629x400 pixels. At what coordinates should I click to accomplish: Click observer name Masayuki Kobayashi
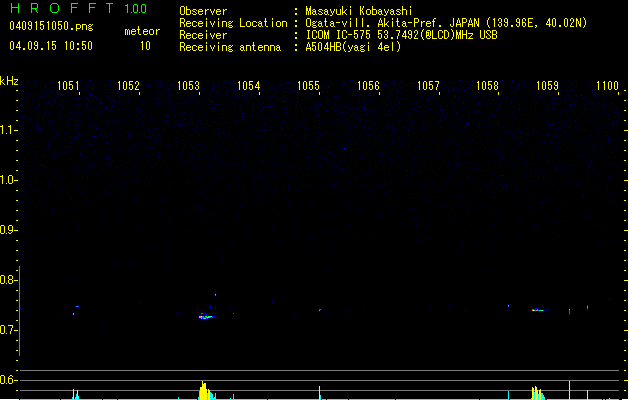pyautogui.click(x=359, y=11)
